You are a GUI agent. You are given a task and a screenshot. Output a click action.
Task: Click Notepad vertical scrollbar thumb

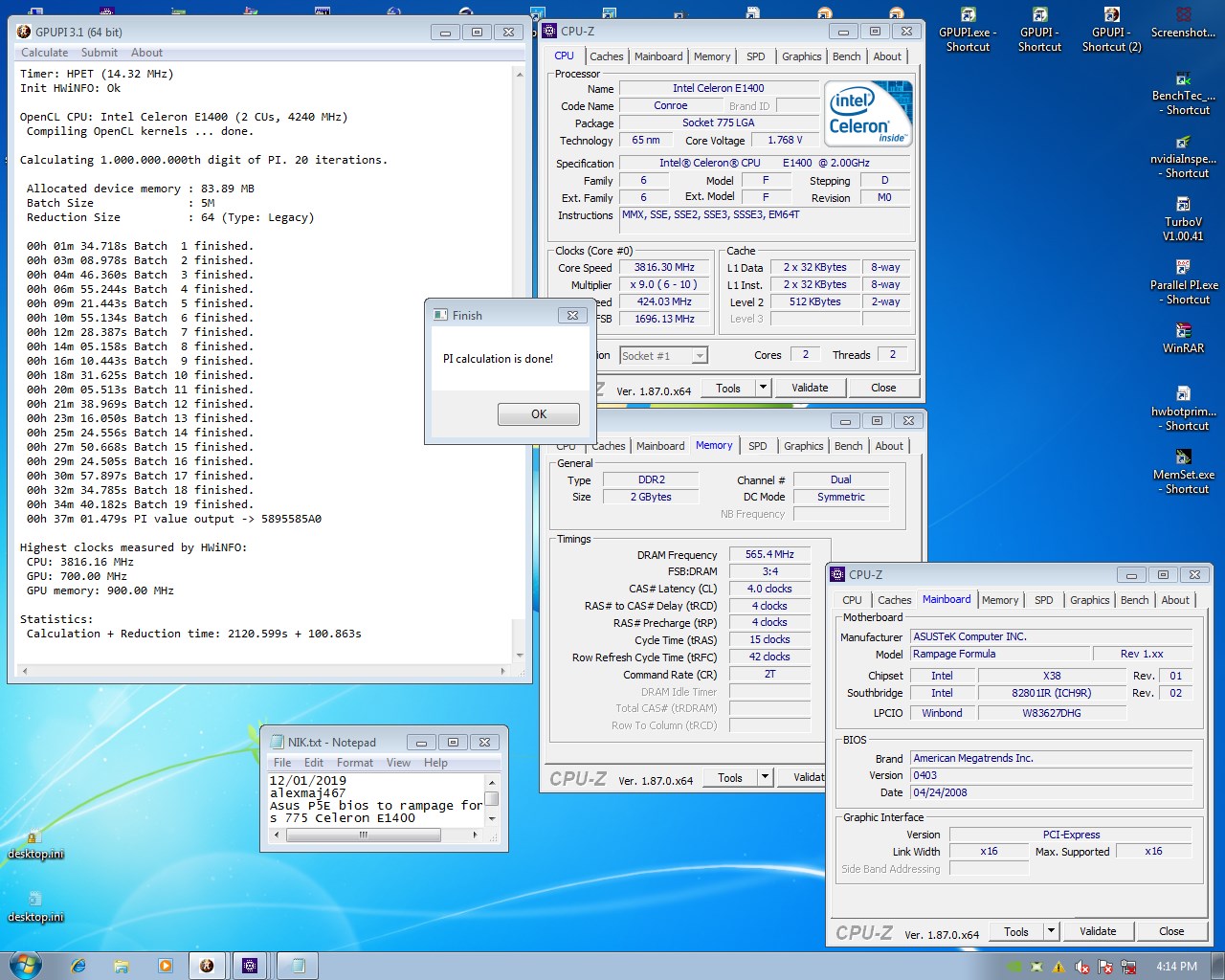[x=492, y=798]
